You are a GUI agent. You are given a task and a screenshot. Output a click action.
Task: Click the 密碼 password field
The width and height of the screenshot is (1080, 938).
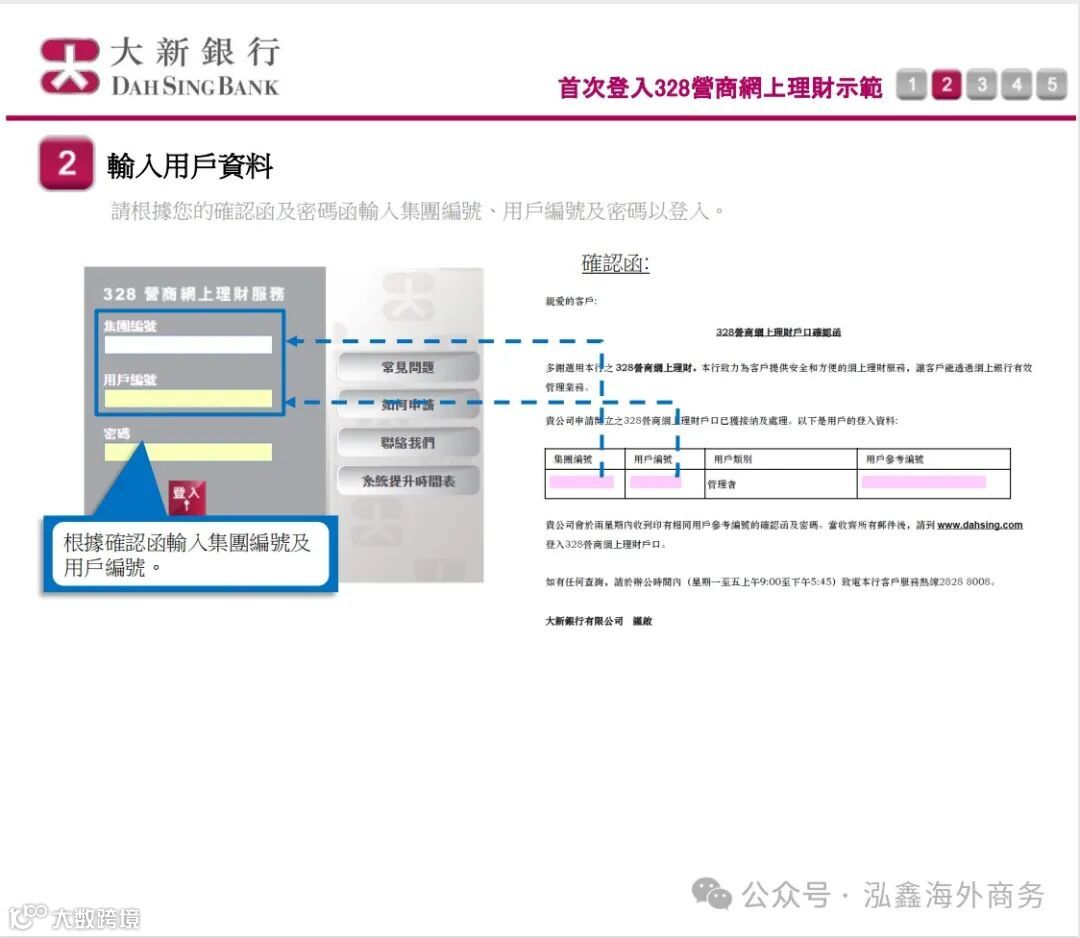click(x=188, y=452)
